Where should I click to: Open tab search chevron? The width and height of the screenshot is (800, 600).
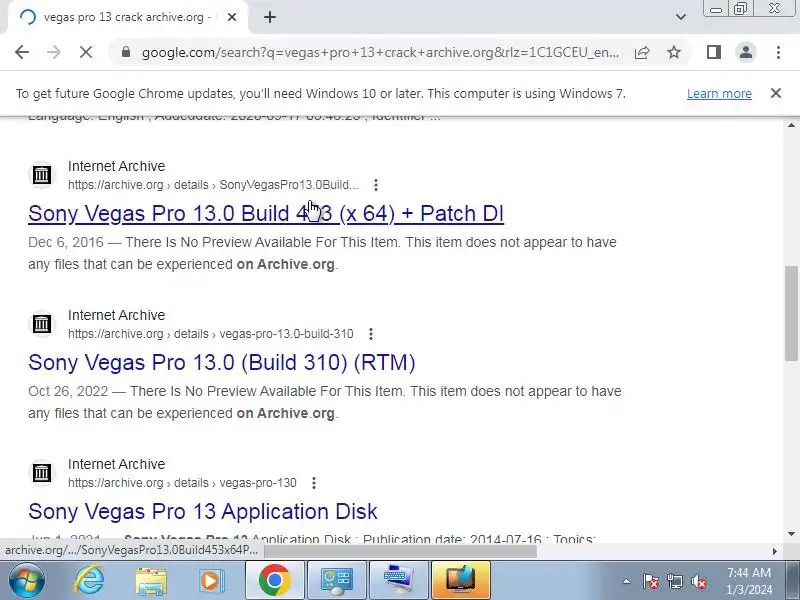coord(681,17)
